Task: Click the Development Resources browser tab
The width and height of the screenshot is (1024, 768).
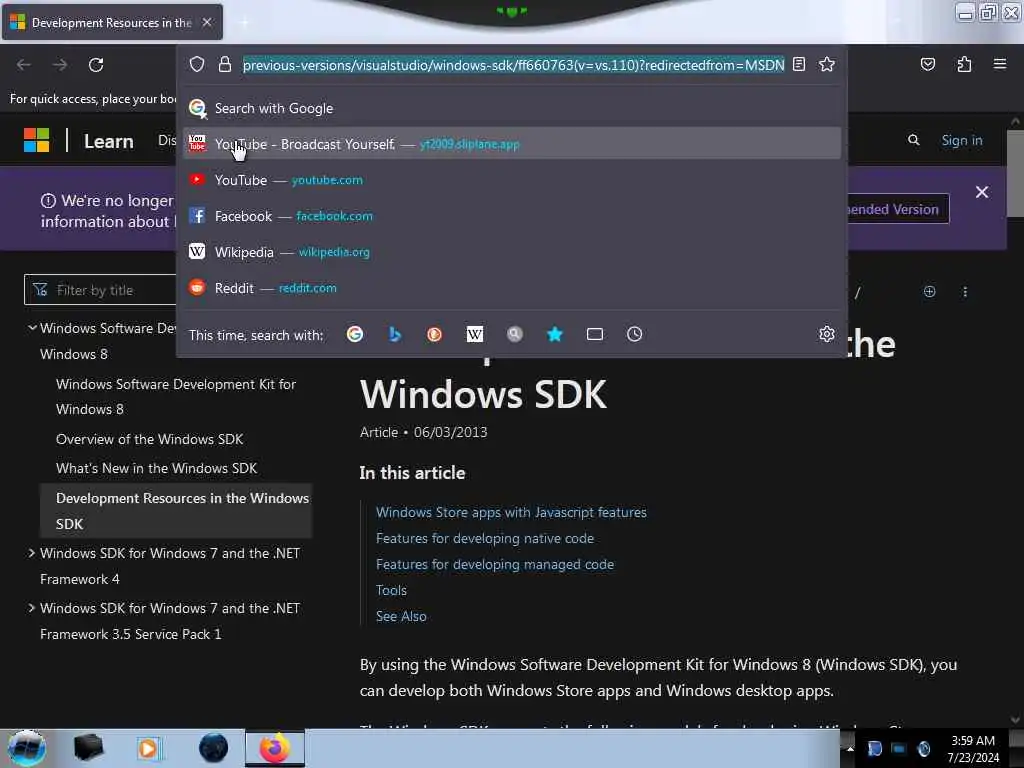Action: click(112, 22)
